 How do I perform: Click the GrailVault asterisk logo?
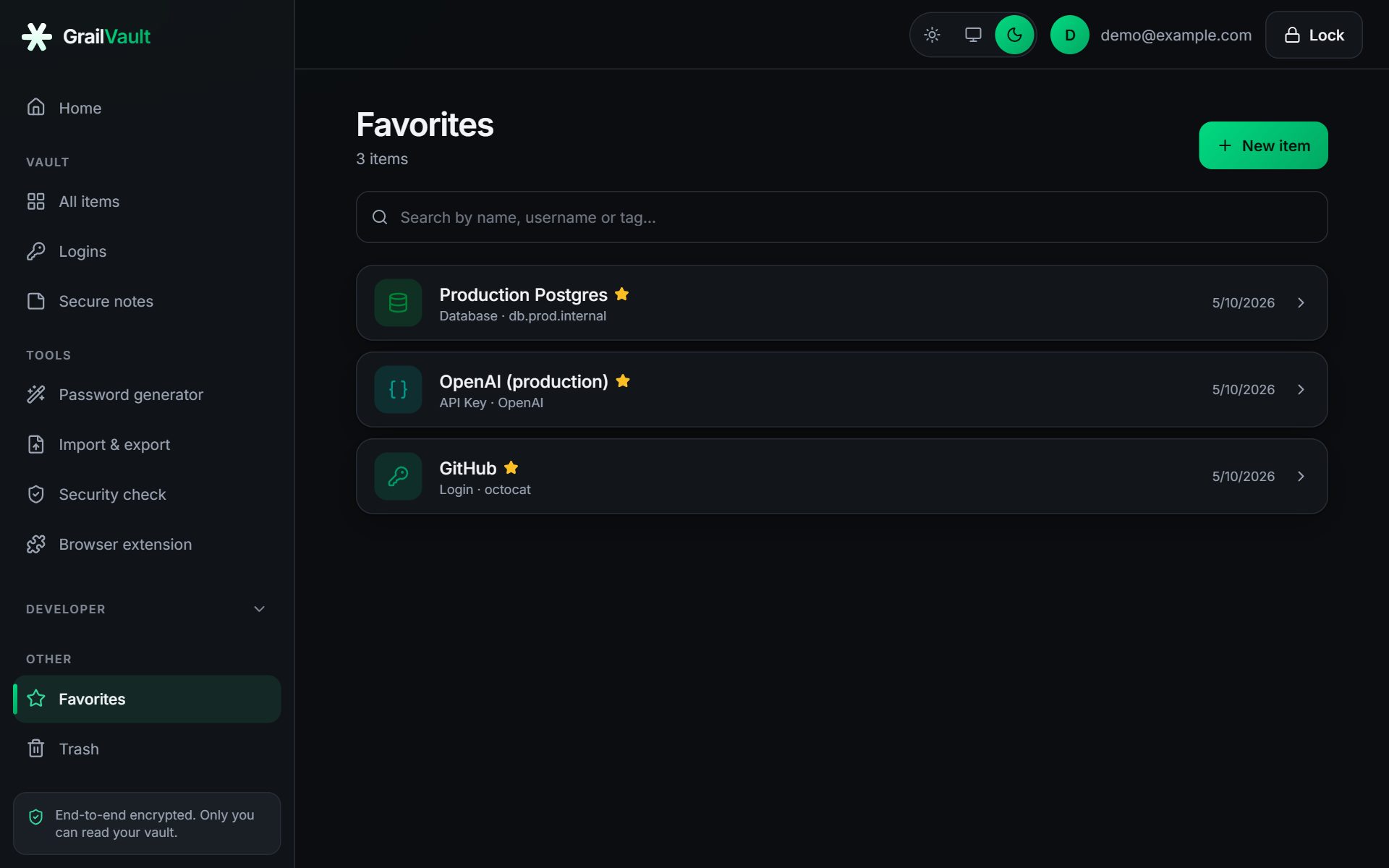click(x=37, y=36)
